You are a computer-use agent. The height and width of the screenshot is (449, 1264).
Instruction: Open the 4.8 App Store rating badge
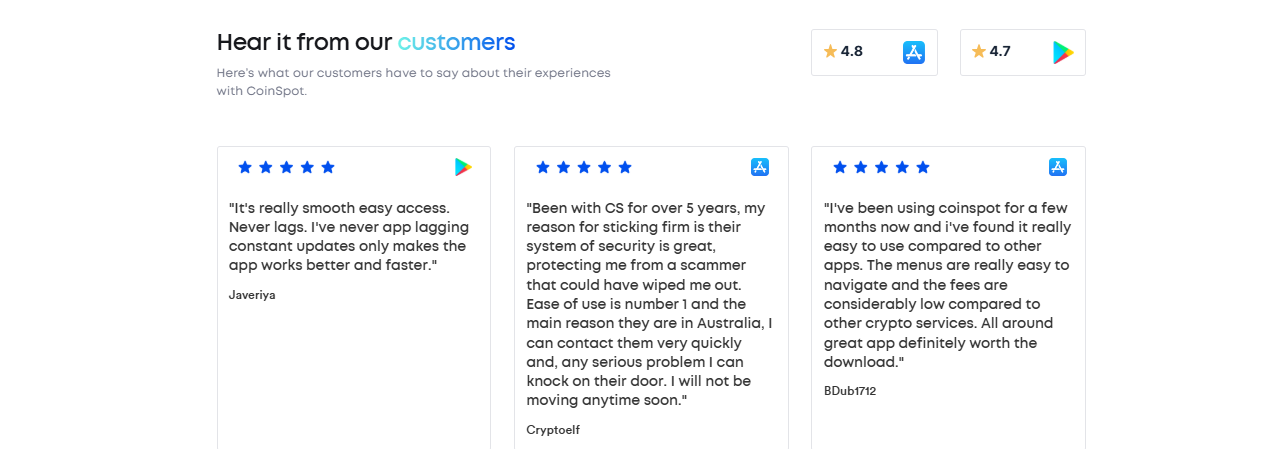pyautogui.click(x=874, y=52)
